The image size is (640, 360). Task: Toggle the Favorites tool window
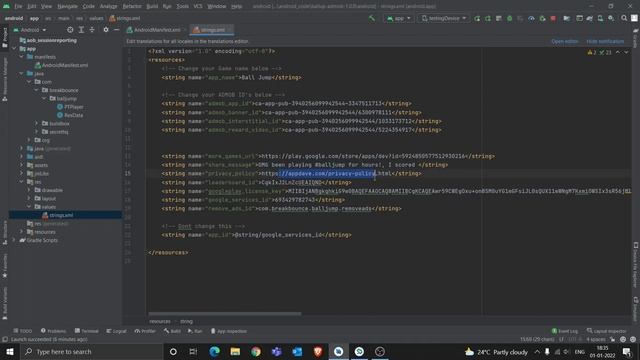4,265
